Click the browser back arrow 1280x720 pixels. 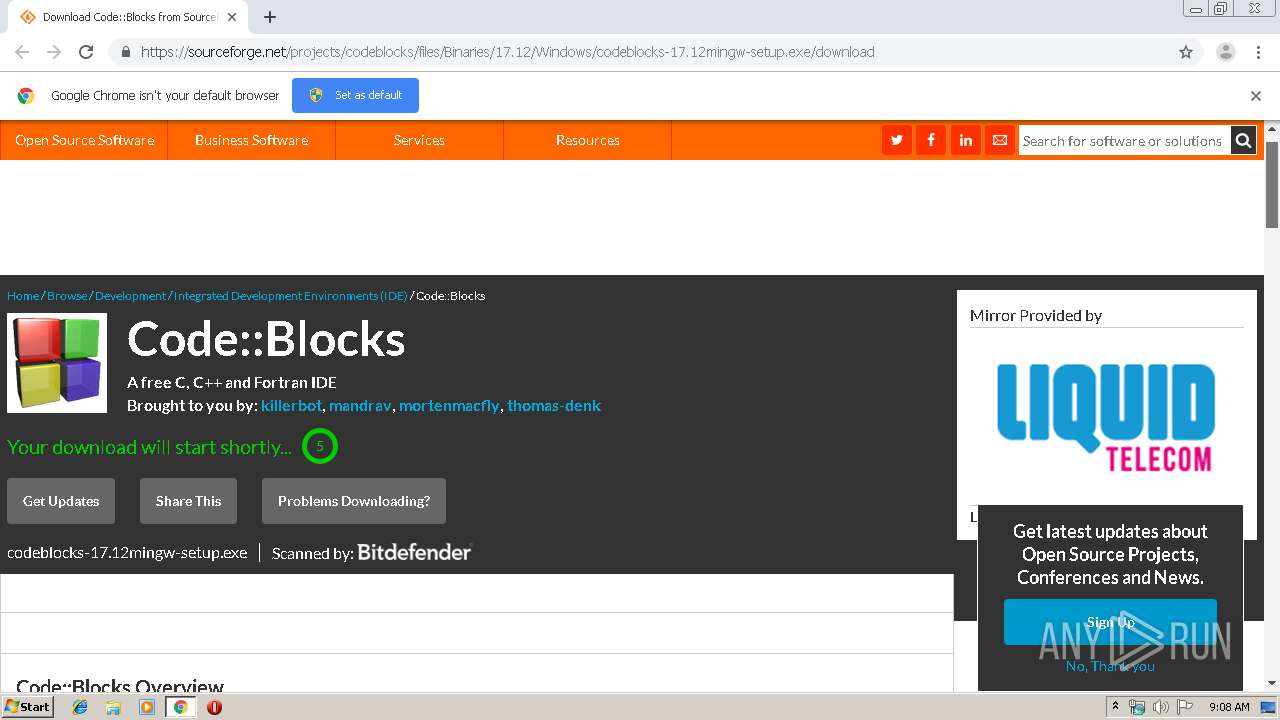[22, 52]
